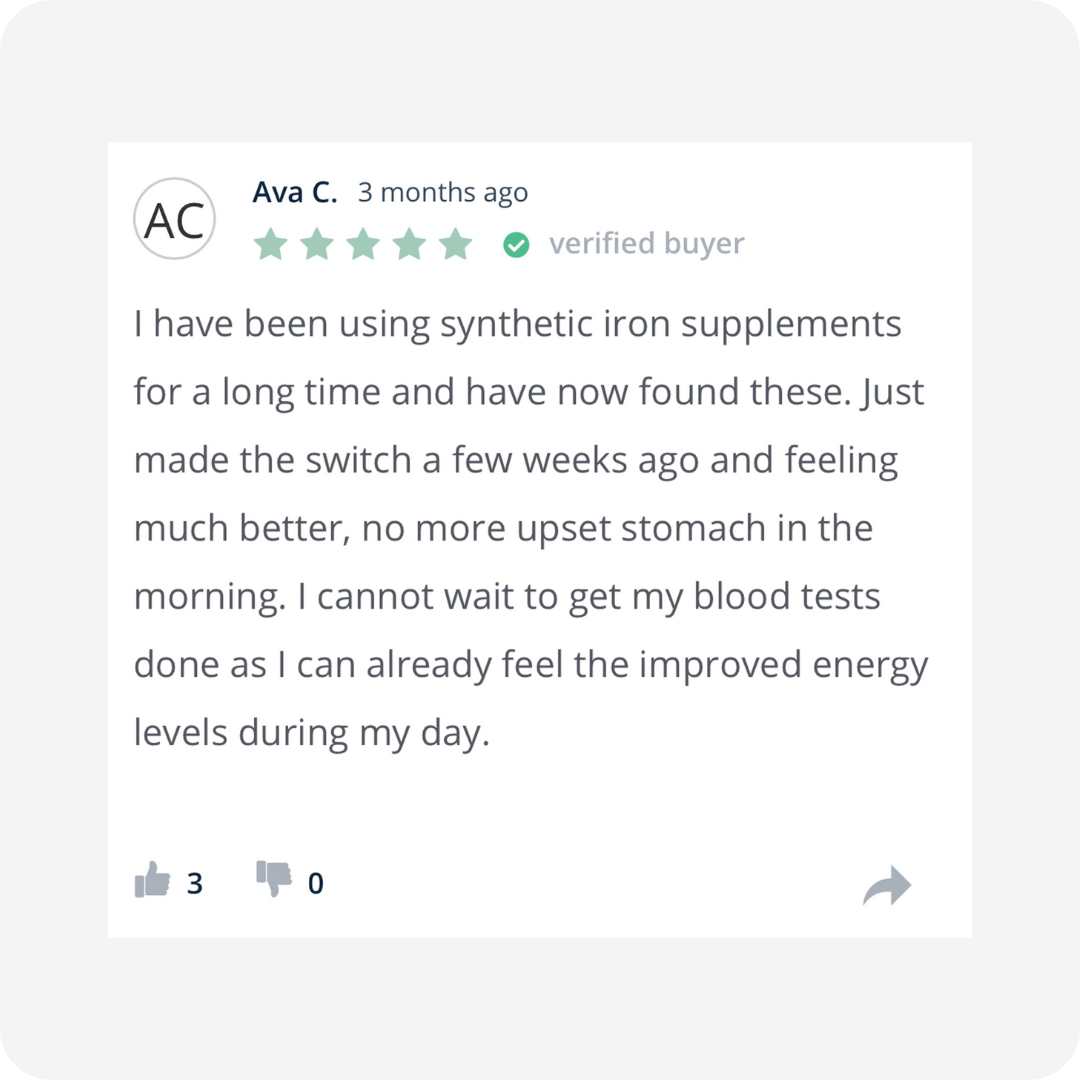Open the AC reviewer avatar

point(174,219)
